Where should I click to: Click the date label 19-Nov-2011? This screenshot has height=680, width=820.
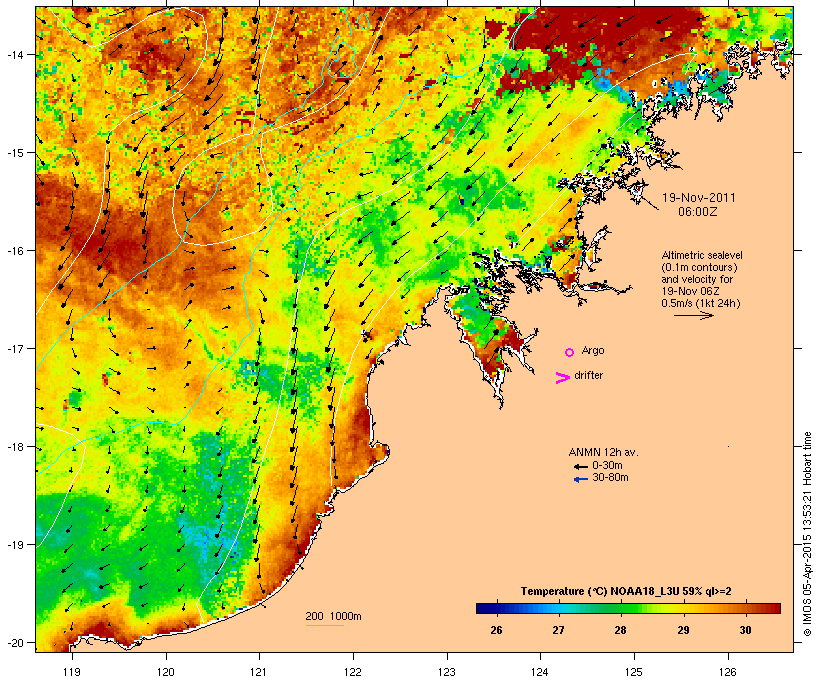click(x=699, y=198)
